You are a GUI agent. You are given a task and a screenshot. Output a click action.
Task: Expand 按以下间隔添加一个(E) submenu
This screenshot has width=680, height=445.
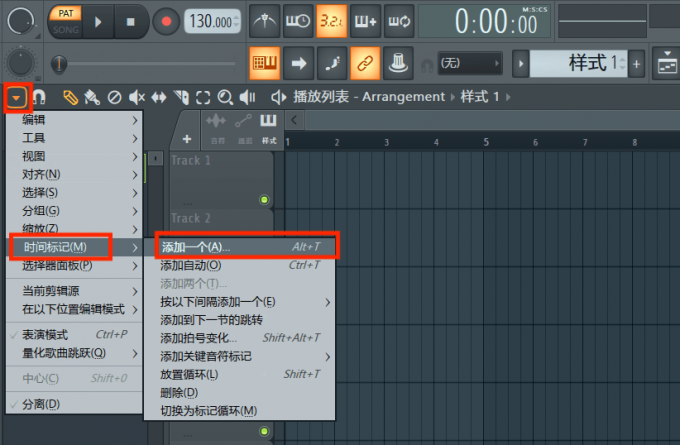tap(240, 302)
